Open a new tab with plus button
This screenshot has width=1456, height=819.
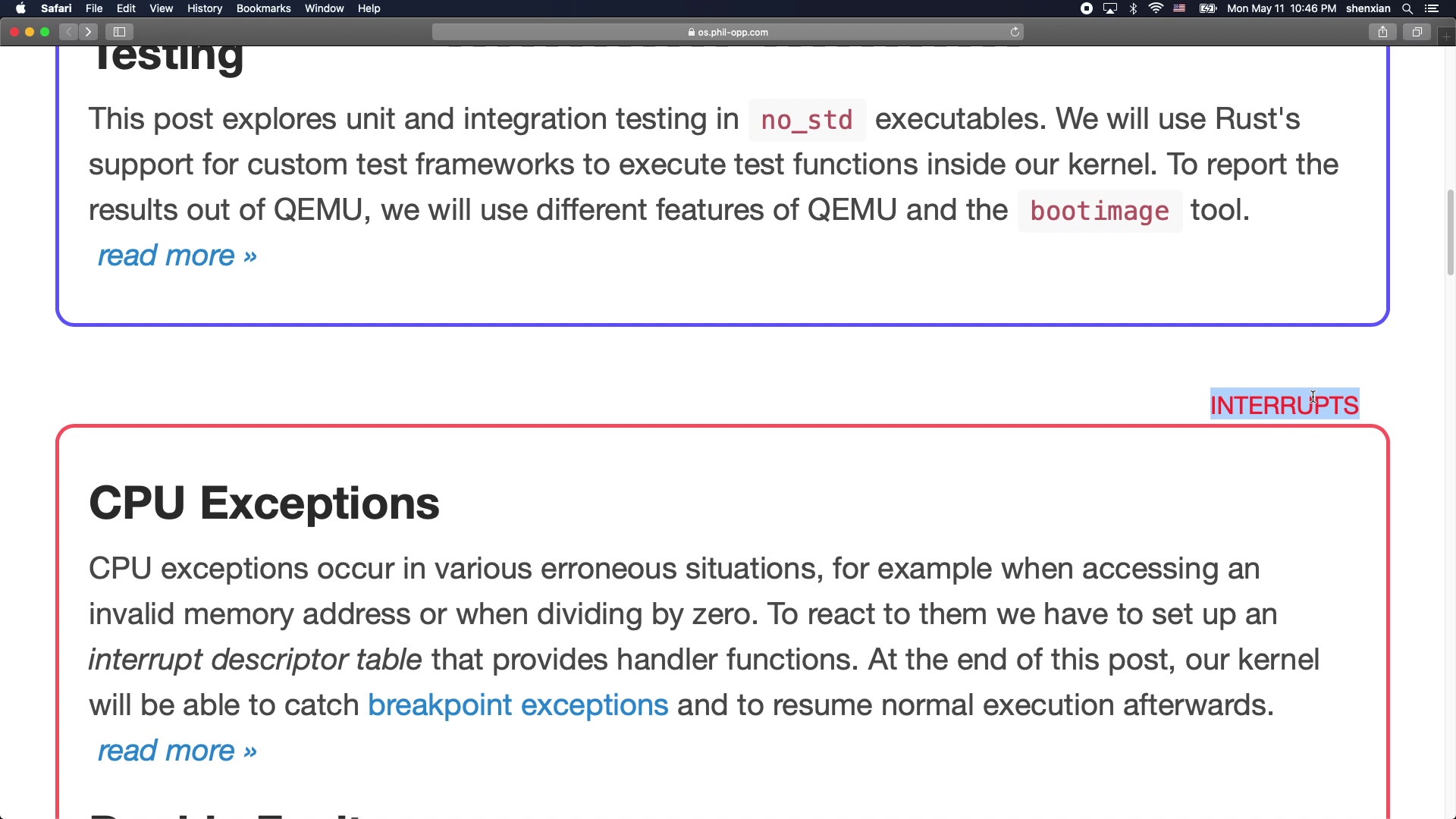click(1446, 36)
